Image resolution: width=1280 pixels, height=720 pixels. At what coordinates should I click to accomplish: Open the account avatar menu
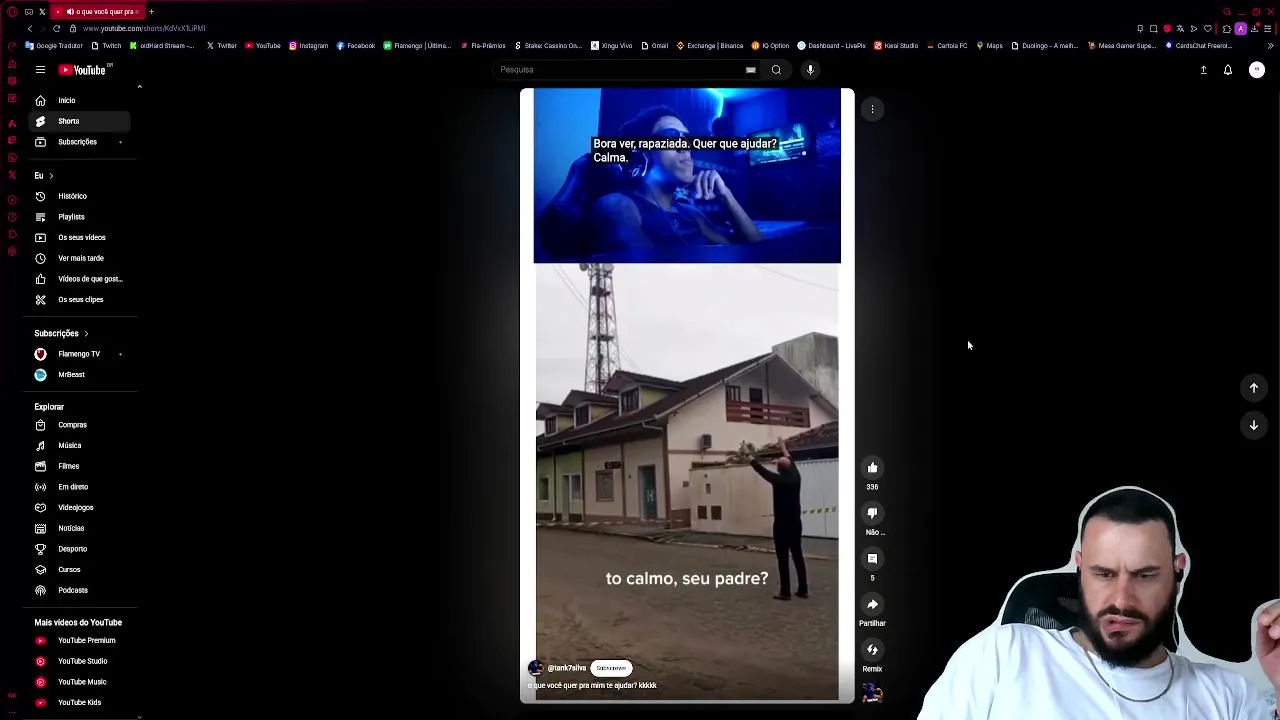pyautogui.click(x=1257, y=70)
